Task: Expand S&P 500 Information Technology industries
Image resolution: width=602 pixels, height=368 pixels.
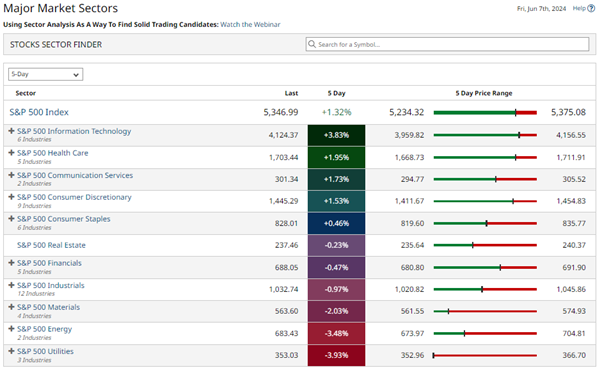Action: tap(12, 131)
